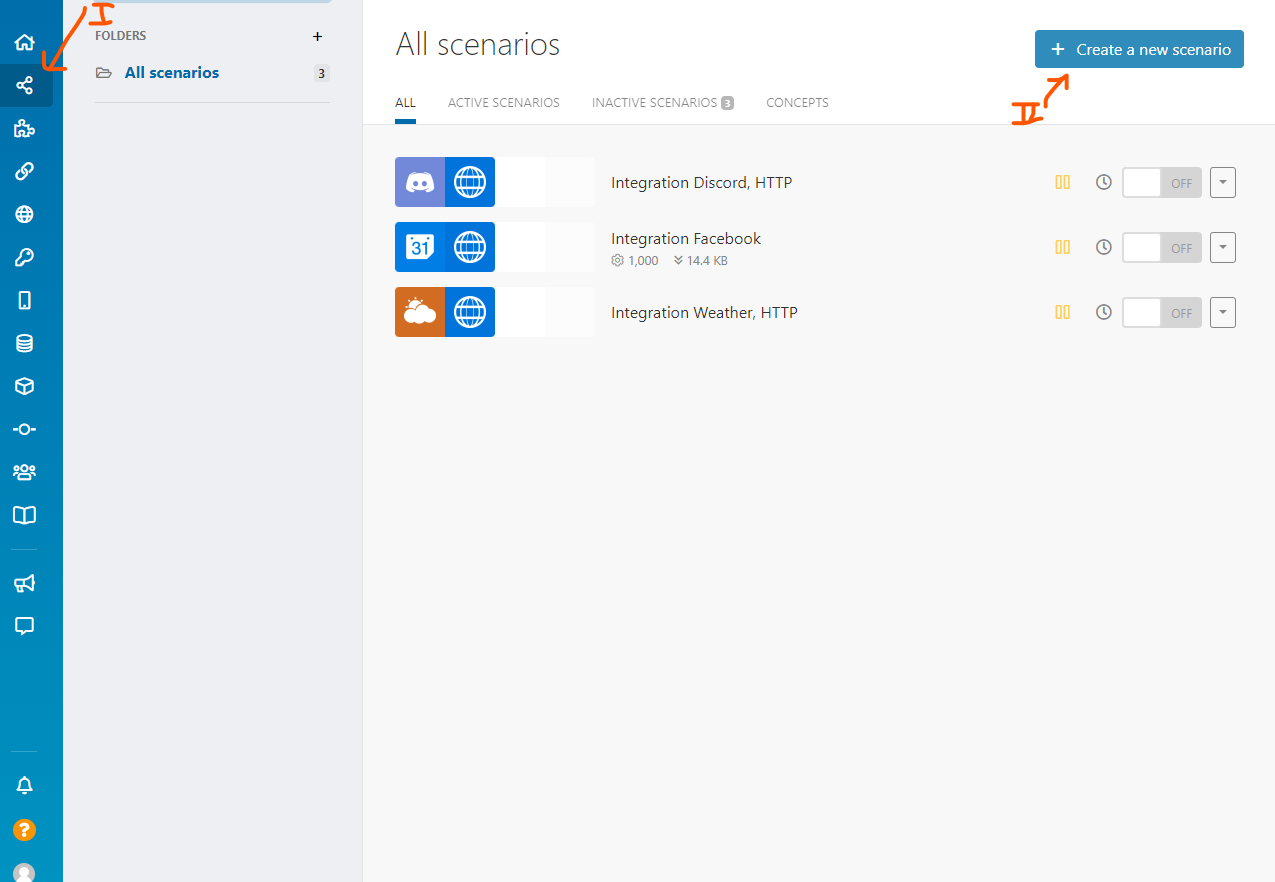Image resolution: width=1275 pixels, height=882 pixels.
Task: Toggle the Integration Discord, HTTP scenario on
Action: (x=1161, y=183)
